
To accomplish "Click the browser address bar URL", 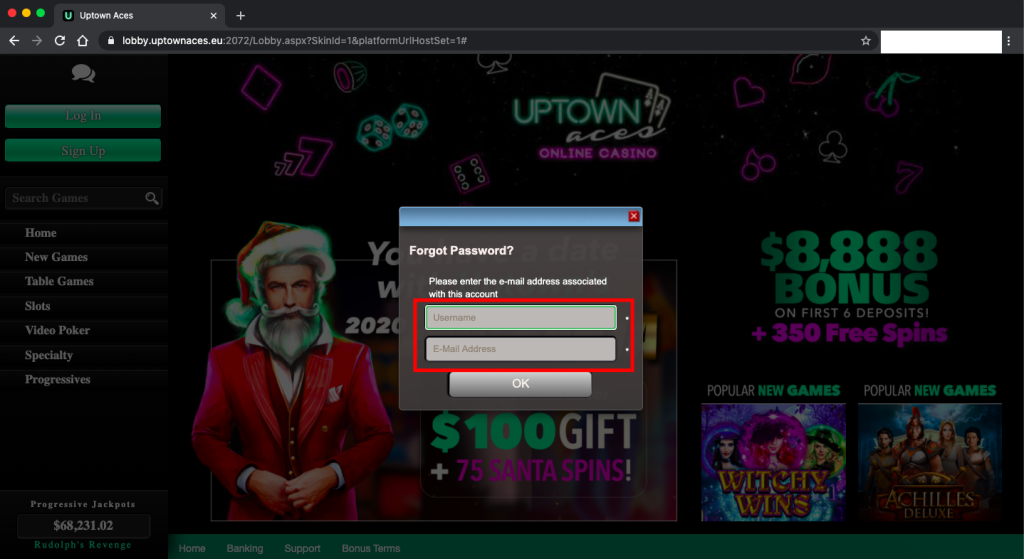I will 295,40.
